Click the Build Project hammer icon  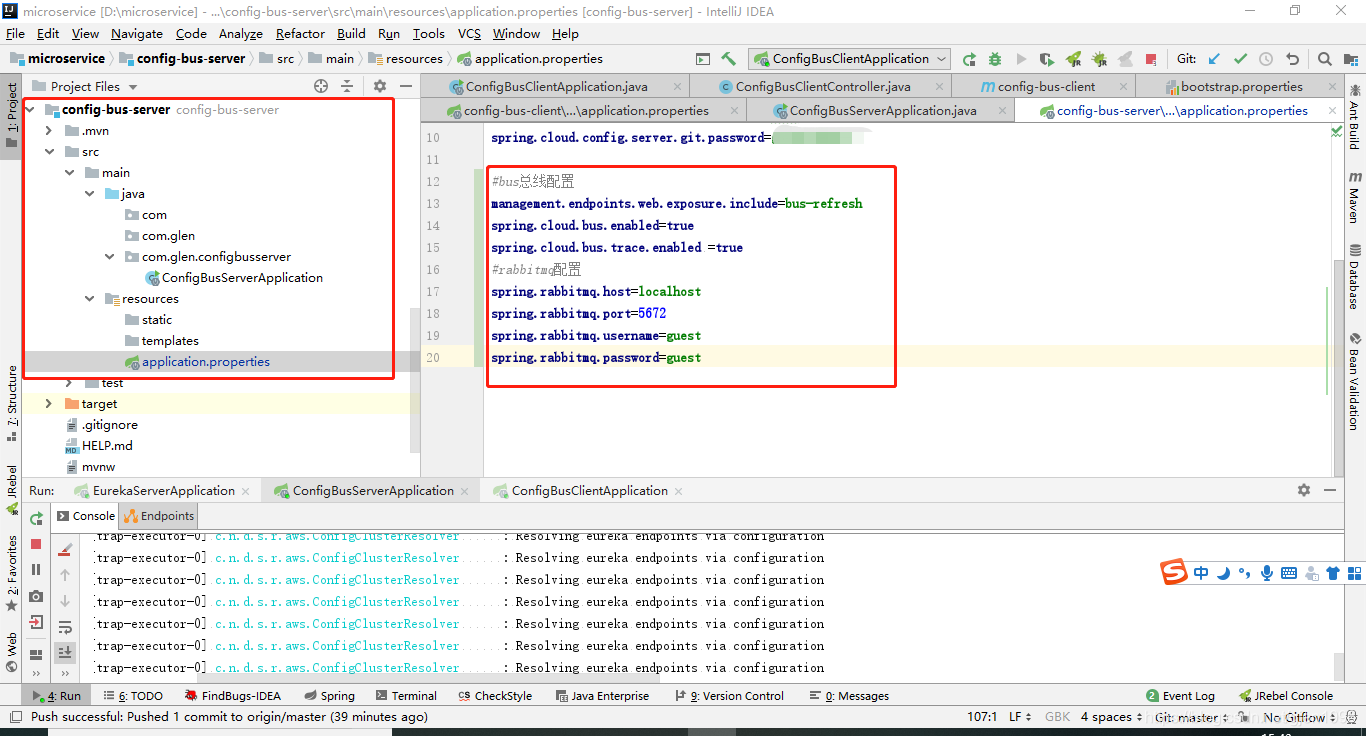pyautogui.click(x=728, y=59)
